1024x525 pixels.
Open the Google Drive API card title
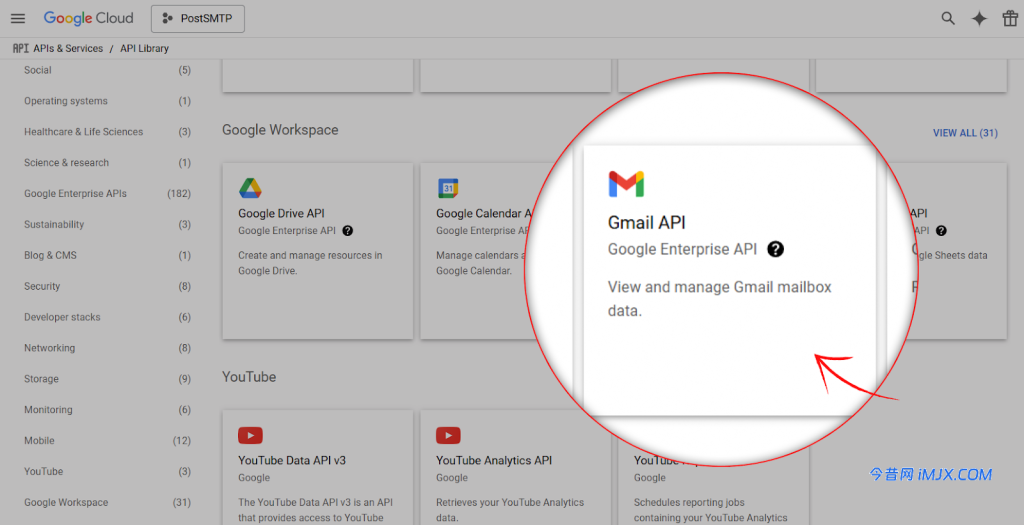281,214
